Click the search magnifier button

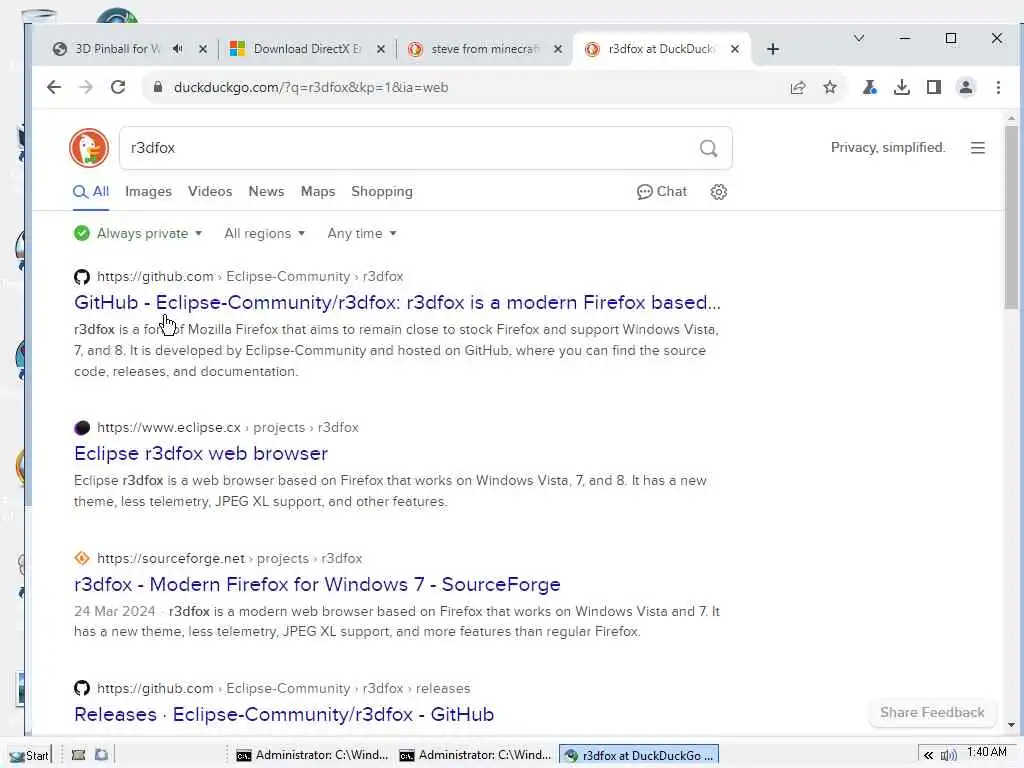pos(709,148)
